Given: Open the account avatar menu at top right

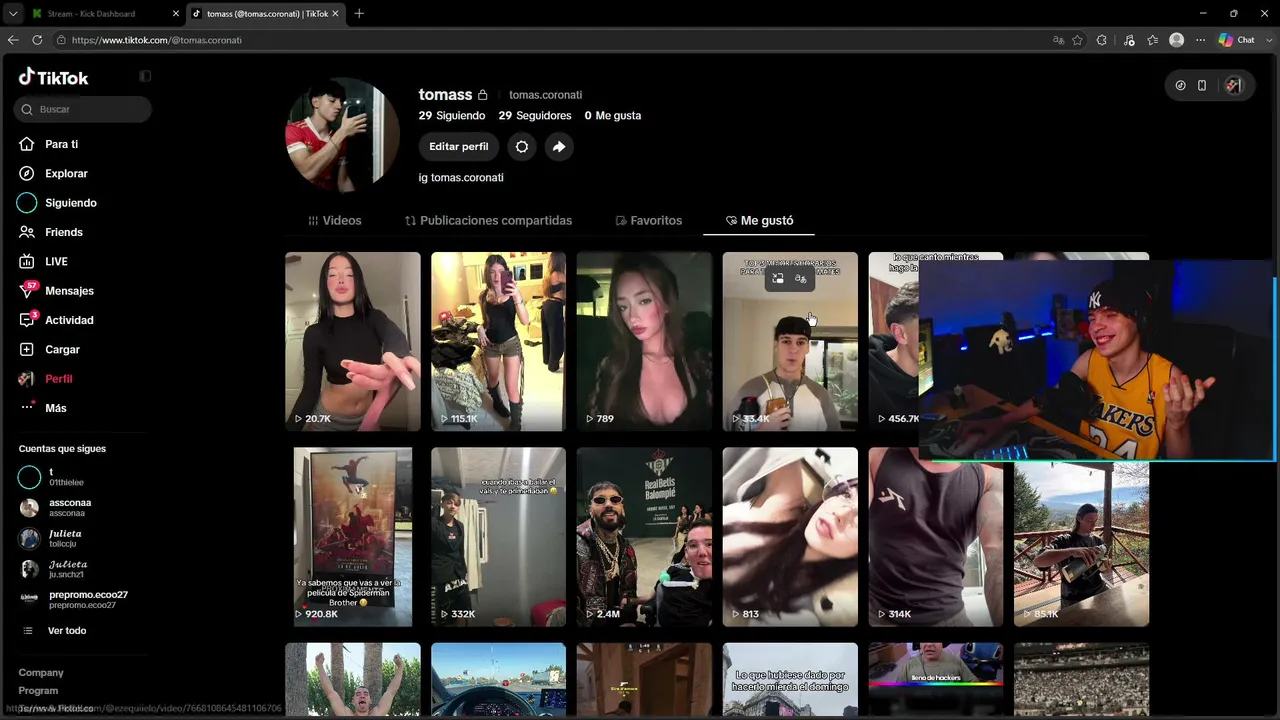Looking at the screenshot, I should tap(1233, 86).
